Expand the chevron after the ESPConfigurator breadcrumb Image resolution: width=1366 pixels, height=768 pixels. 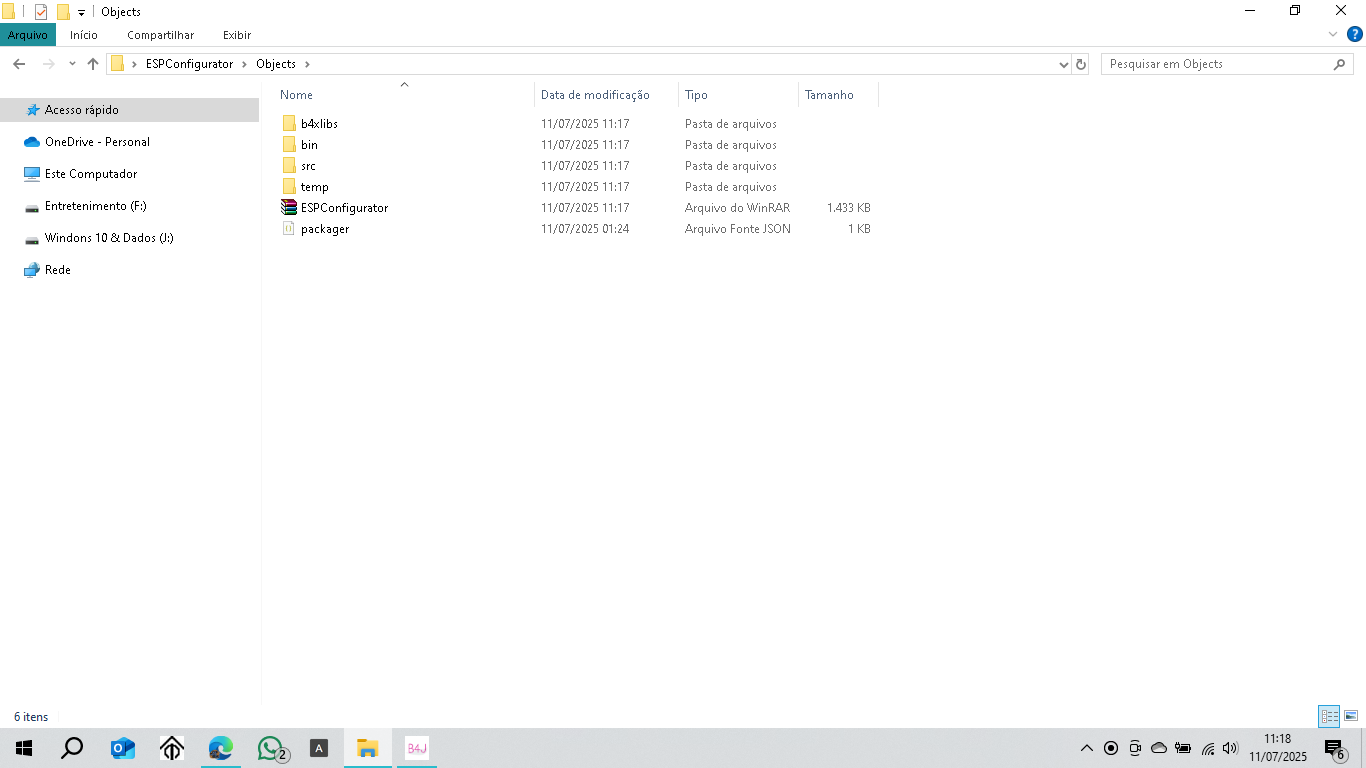[245, 64]
